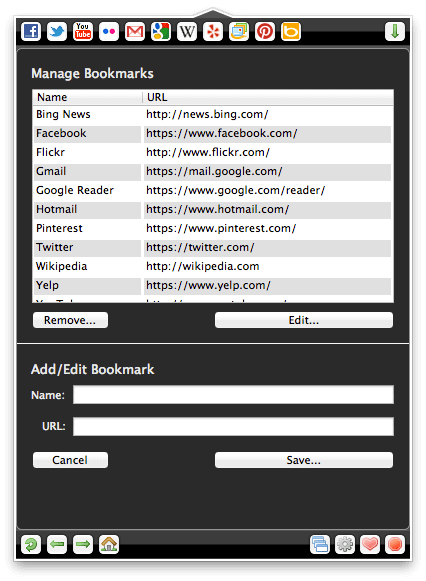Go forward with the right arrow icon

tap(83, 544)
